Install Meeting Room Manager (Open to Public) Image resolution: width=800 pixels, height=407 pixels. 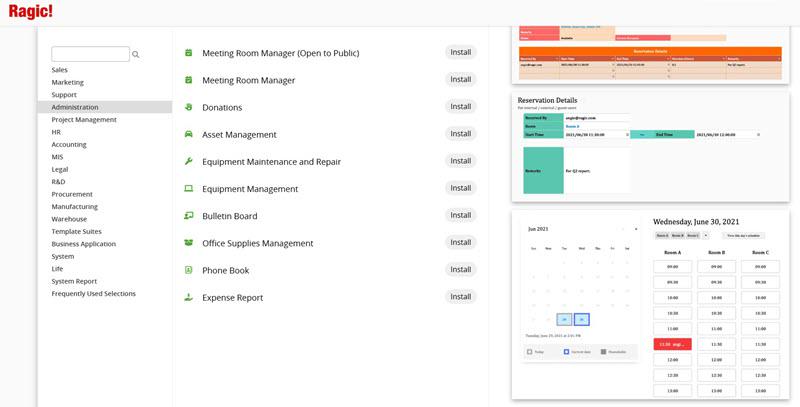coord(461,53)
